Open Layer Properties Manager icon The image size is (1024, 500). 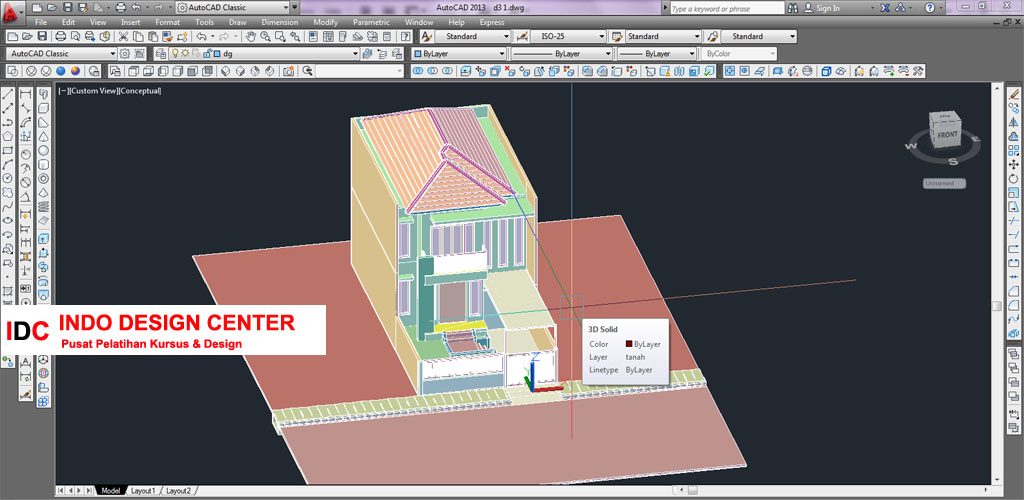click(x=160, y=54)
